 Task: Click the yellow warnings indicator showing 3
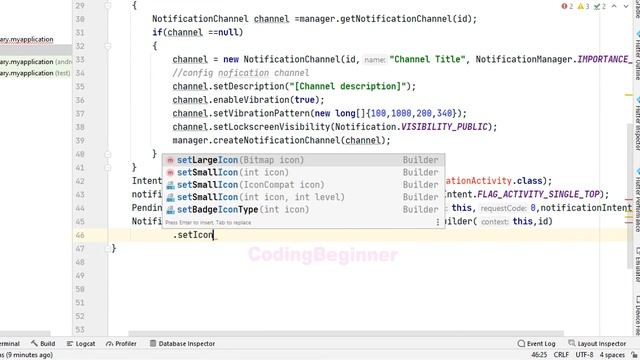pos(583,6)
